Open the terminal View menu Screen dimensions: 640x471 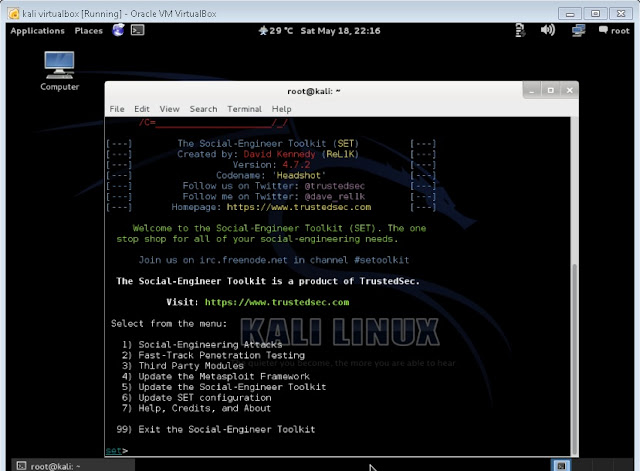point(169,109)
